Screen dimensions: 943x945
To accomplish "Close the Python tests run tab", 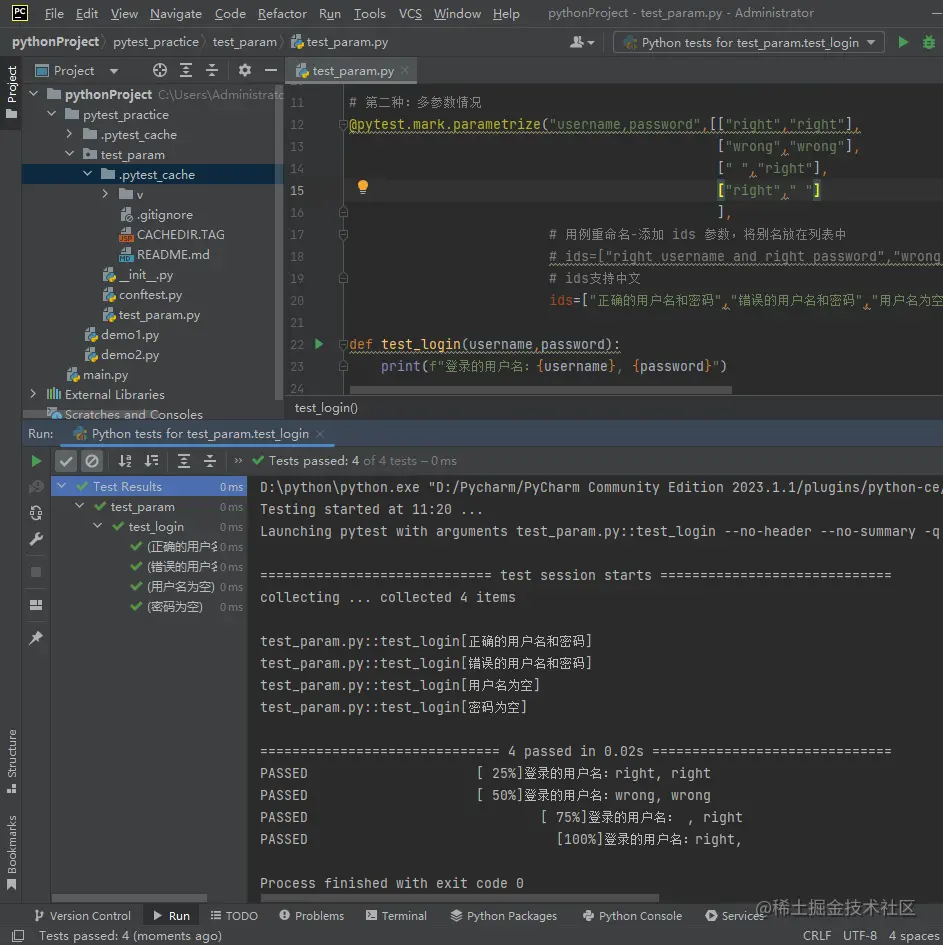I will [x=320, y=434].
